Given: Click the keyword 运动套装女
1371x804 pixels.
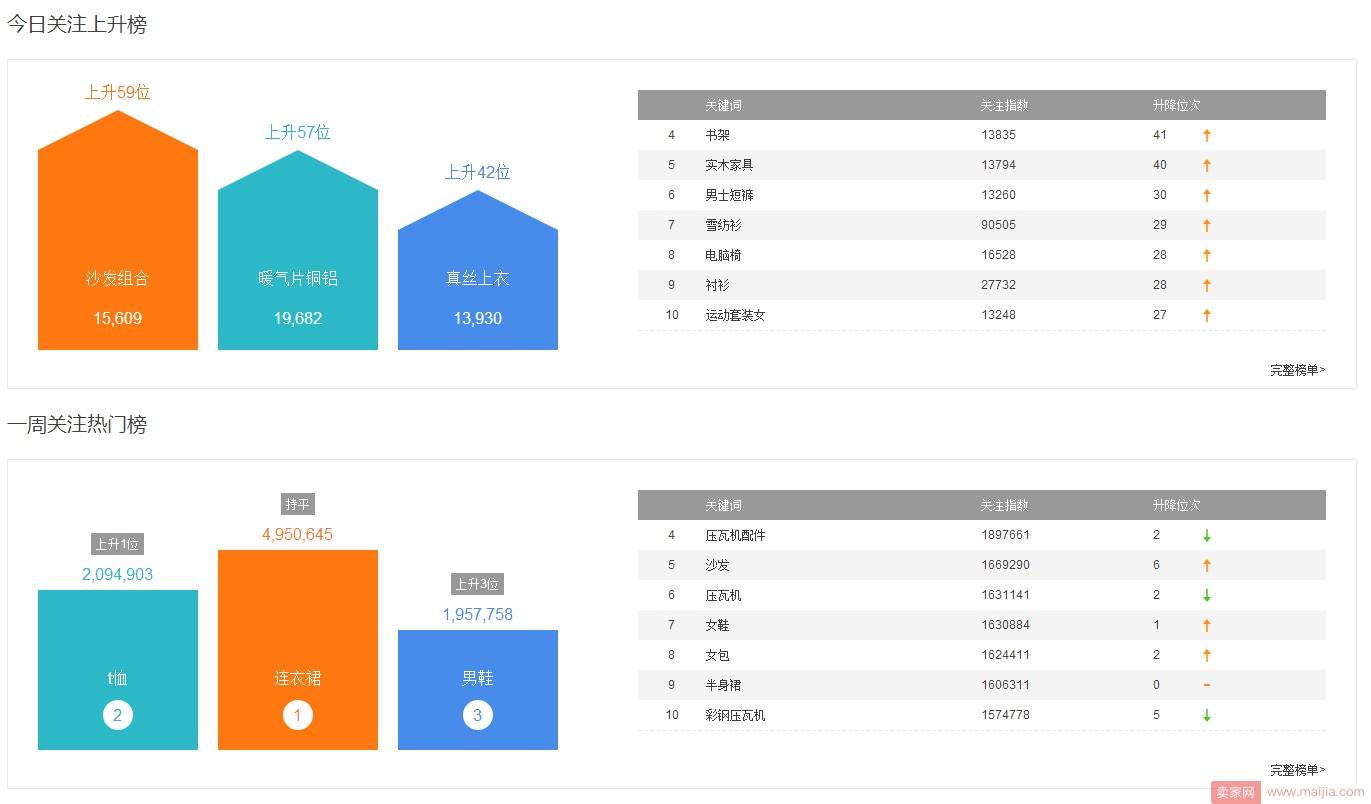Looking at the screenshot, I should pyautogui.click(x=735, y=315).
